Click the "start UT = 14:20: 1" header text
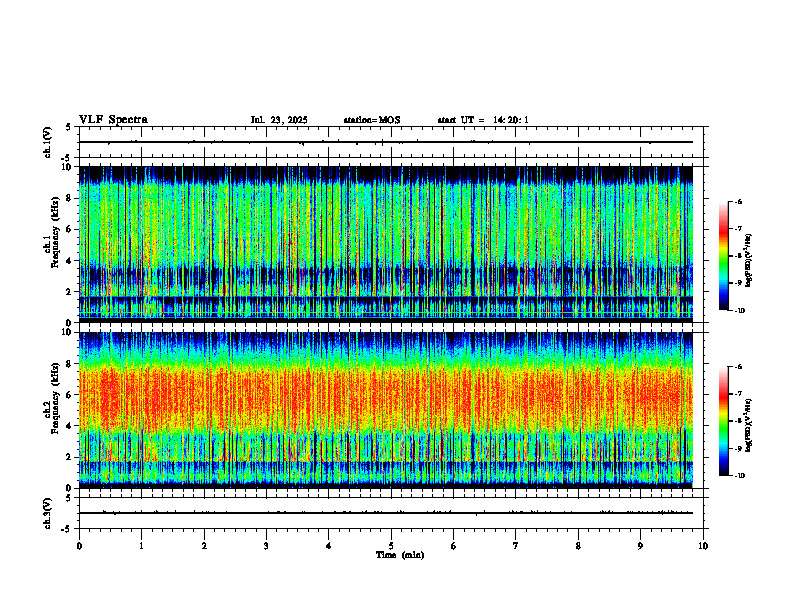 [x=483, y=120]
